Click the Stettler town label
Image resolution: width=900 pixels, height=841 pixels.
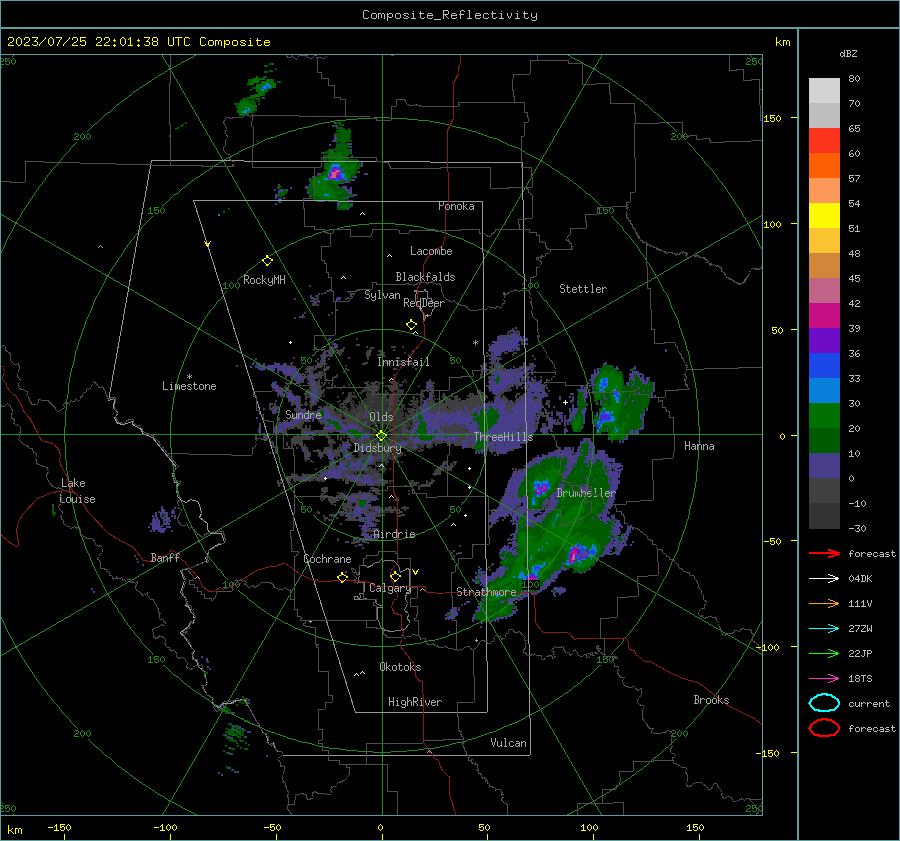coord(583,289)
